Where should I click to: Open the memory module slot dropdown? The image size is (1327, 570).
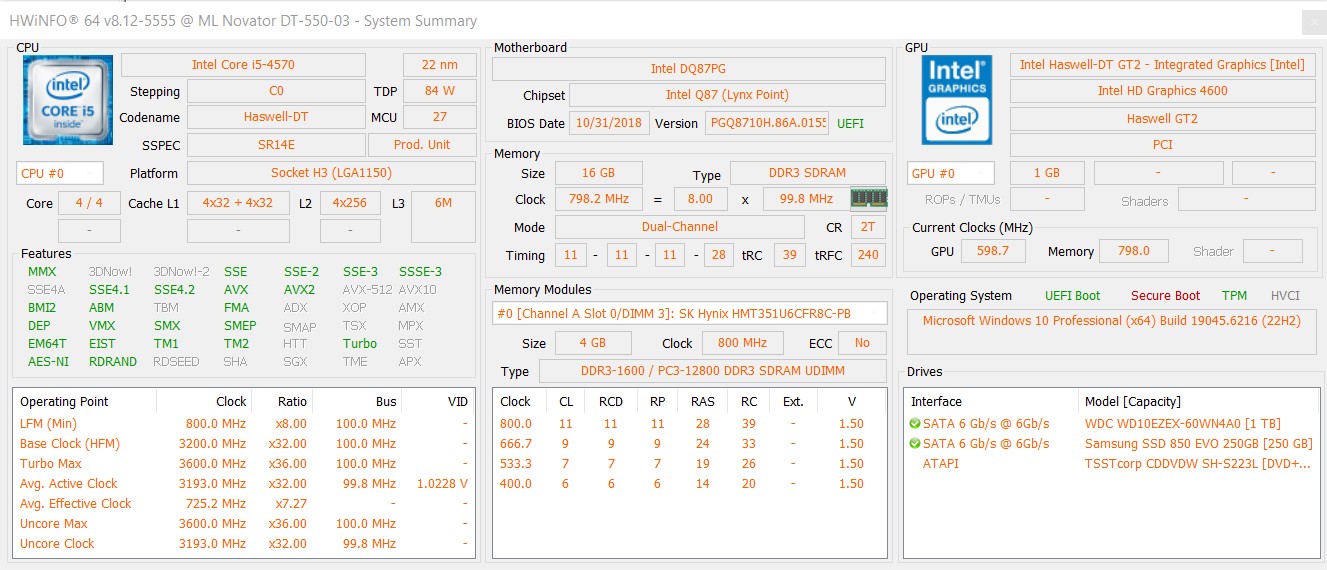(x=690, y=313)
